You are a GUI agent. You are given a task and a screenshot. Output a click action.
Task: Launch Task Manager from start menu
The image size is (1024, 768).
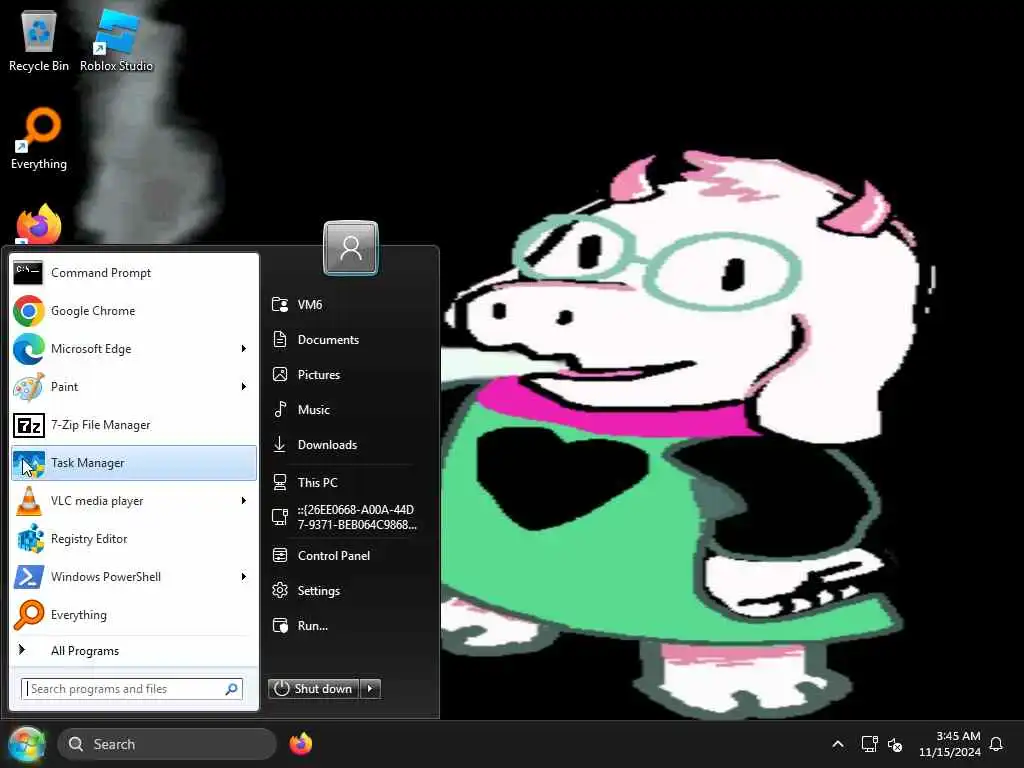(134, 462)
